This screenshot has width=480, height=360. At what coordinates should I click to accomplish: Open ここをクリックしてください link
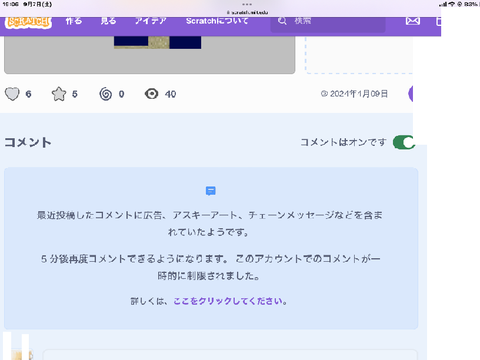coord(228,301)
